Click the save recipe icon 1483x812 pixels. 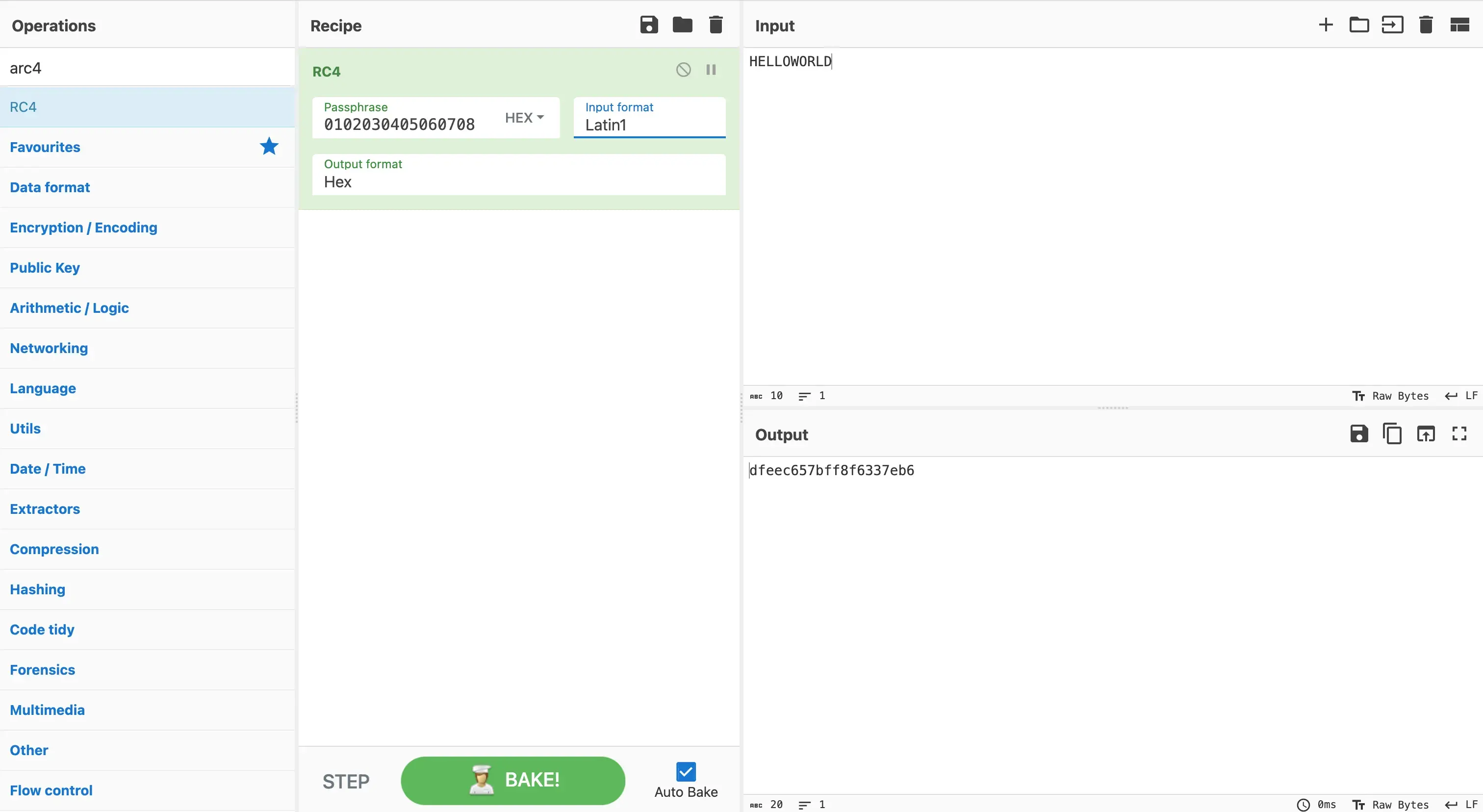649,25
